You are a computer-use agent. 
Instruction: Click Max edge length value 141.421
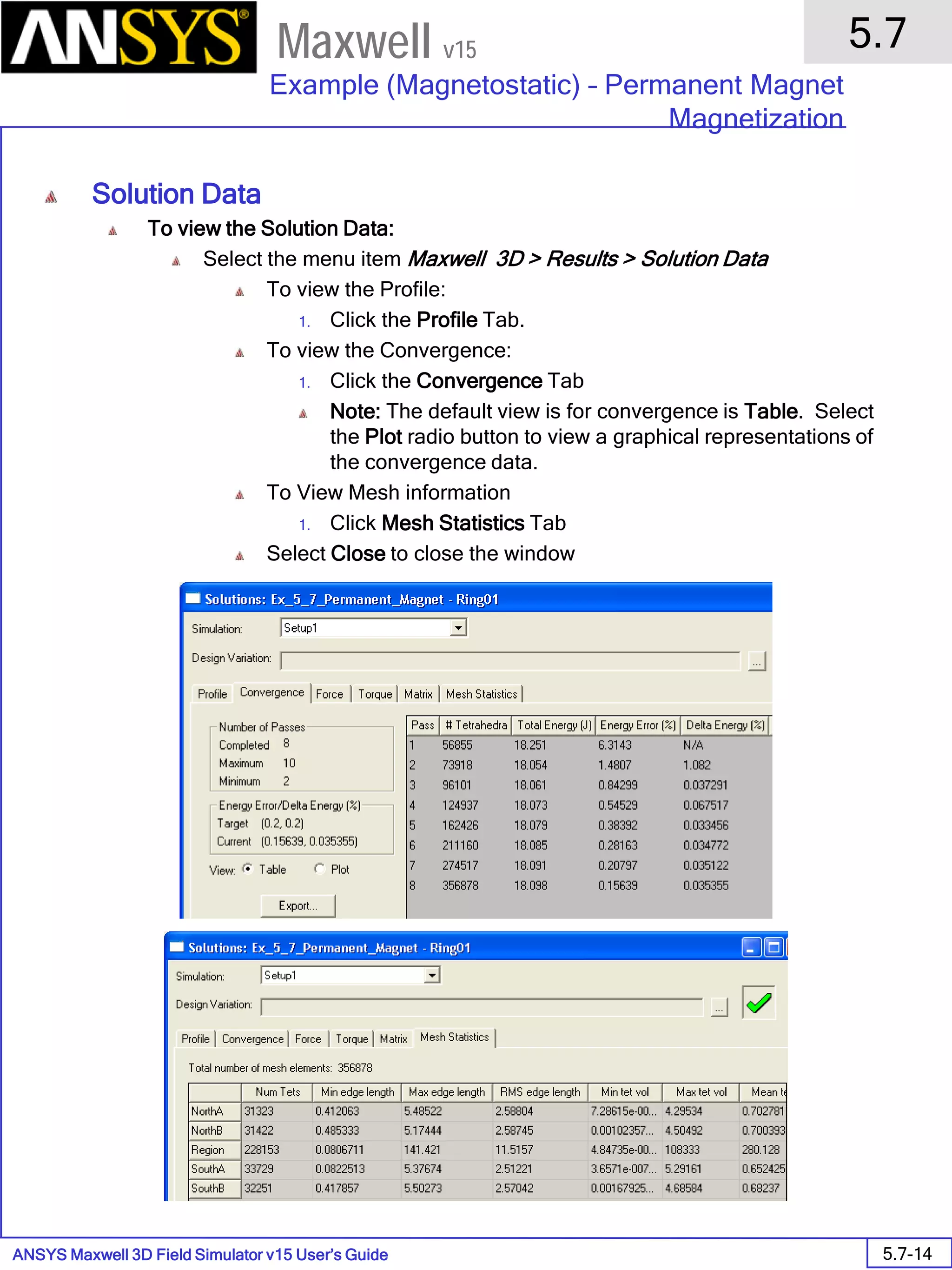coord(422,1150)
